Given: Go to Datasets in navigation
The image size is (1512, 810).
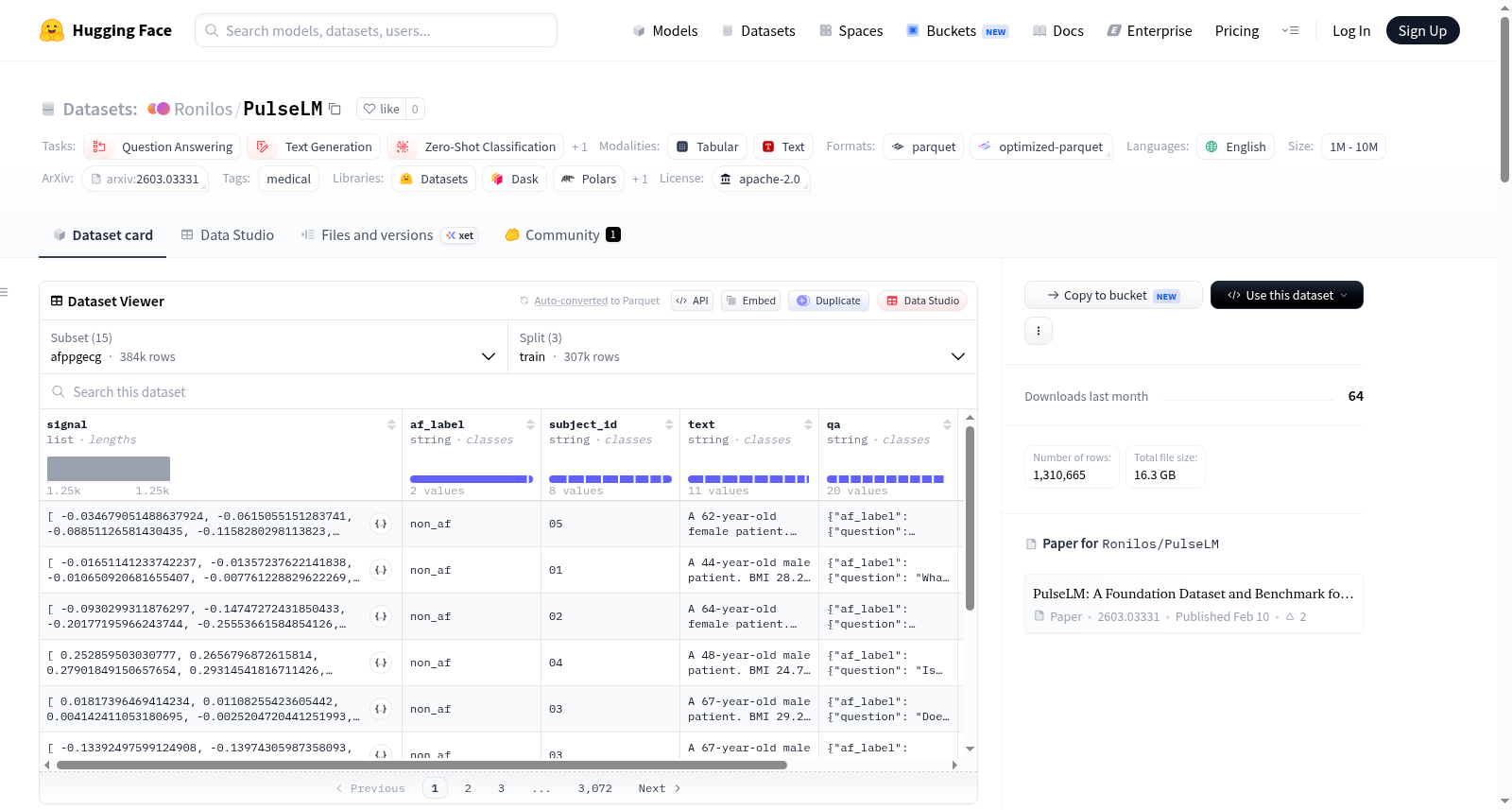Looking at the screenshot, I should pos(759,30).
